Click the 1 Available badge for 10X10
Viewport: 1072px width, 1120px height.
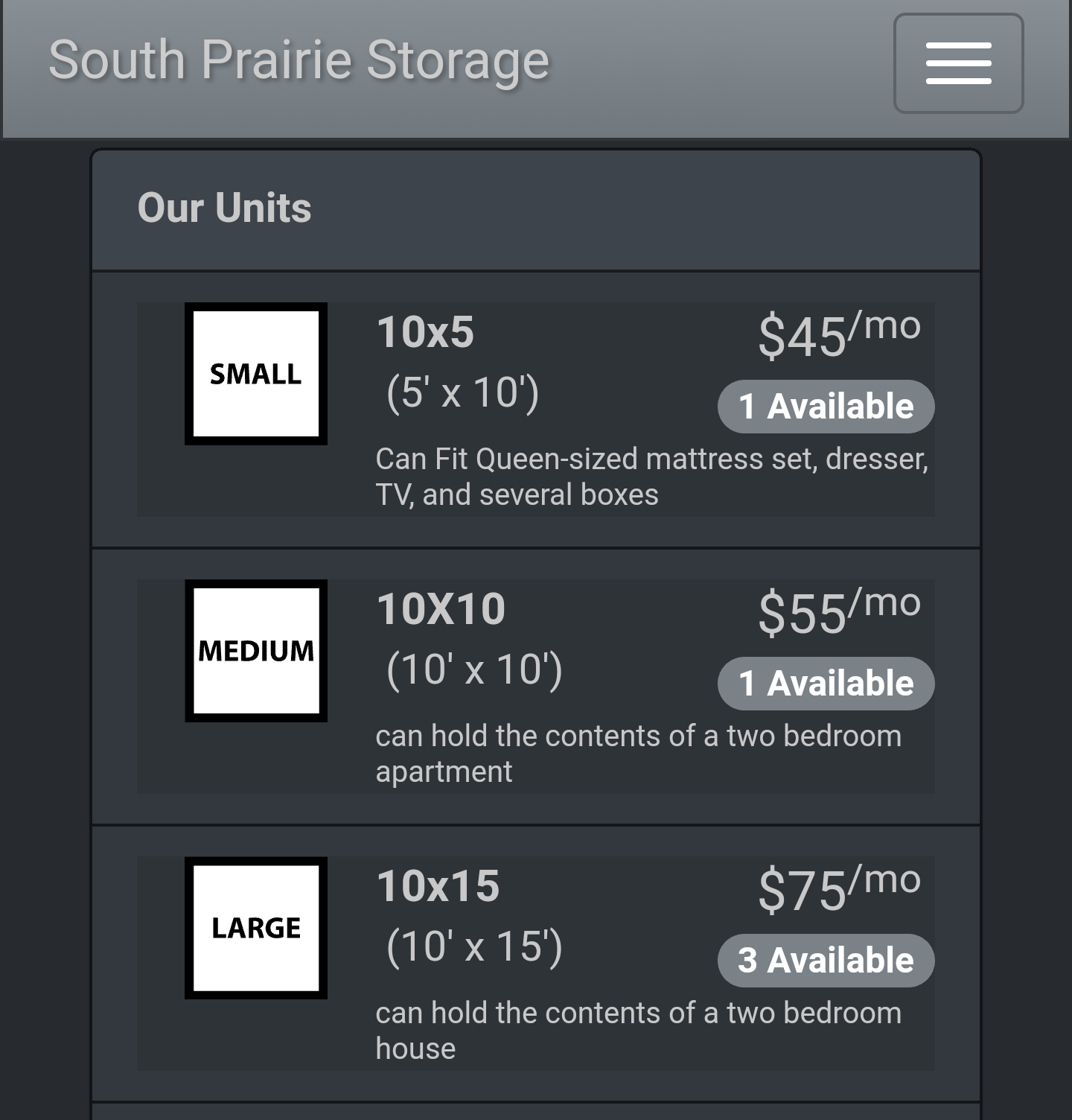[826, 684]
